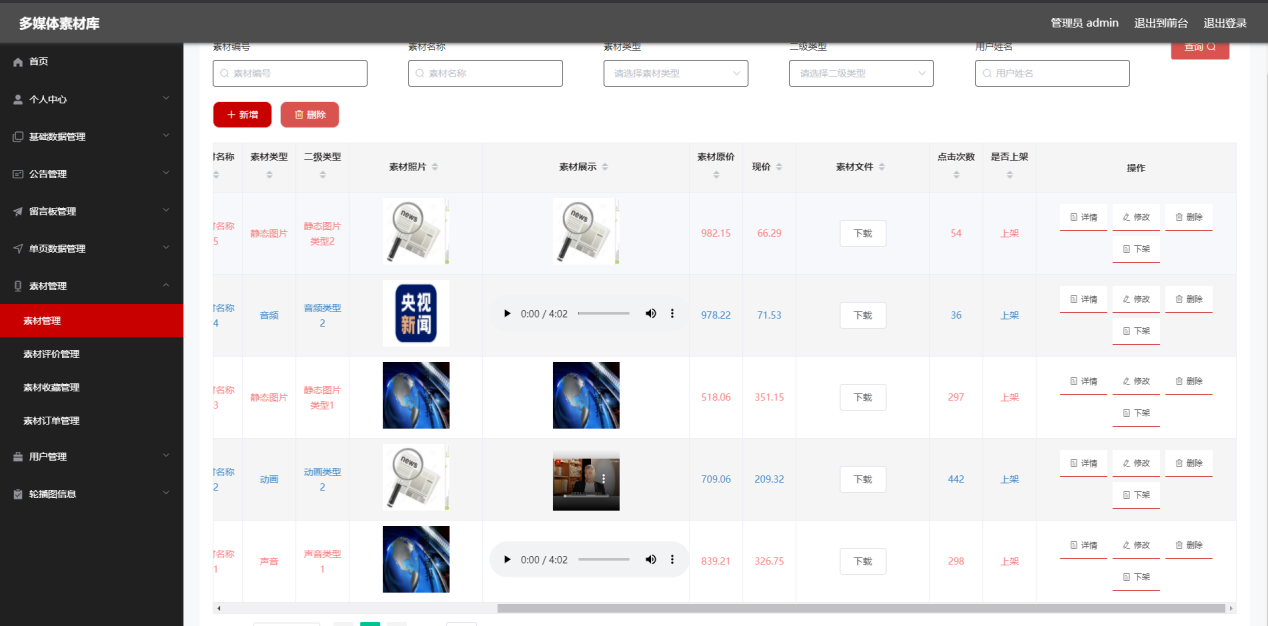The image size is (1268, 626).
Task: Select the 个人中心 user icon in sidebar
Action: (x=15, y=98)
